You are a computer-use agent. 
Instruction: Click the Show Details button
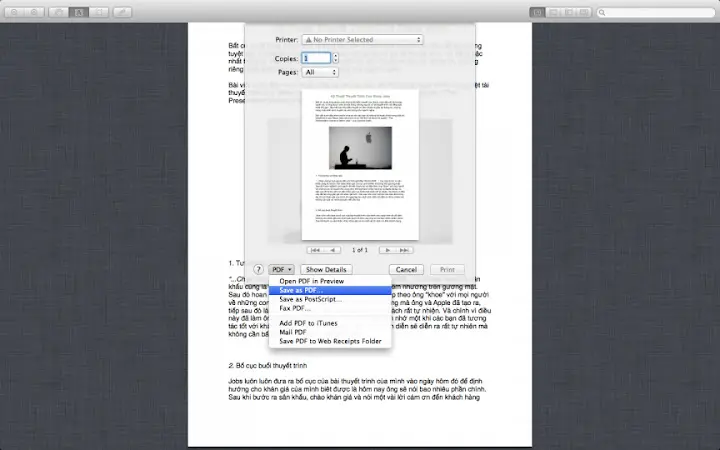[x=326, y=270]
